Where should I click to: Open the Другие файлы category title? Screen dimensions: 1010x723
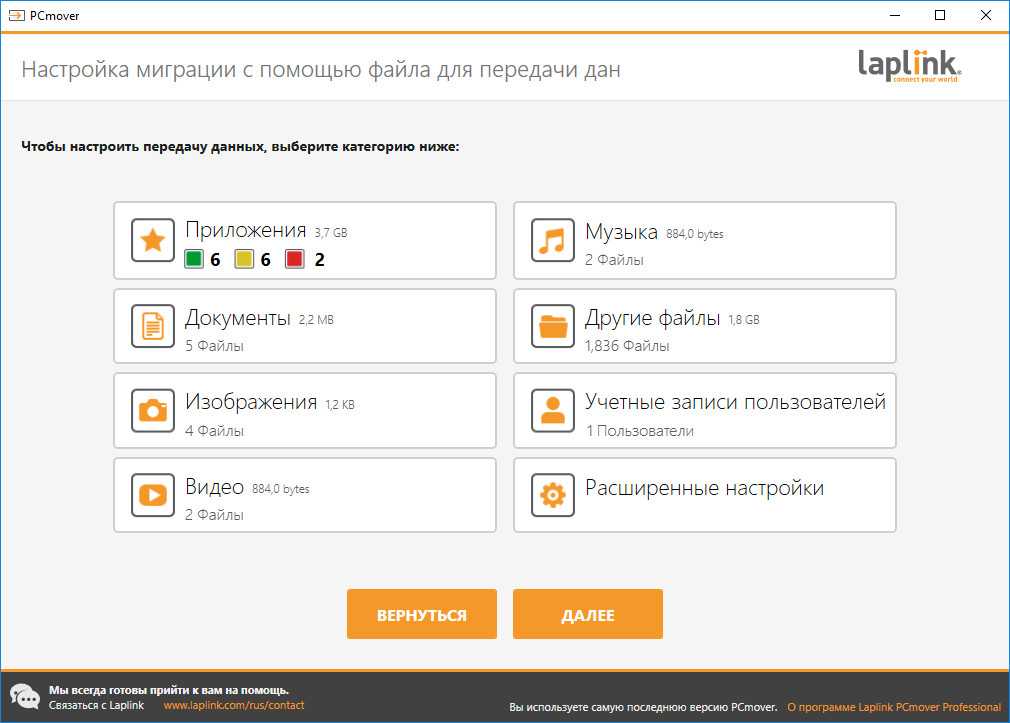(652, 319)
